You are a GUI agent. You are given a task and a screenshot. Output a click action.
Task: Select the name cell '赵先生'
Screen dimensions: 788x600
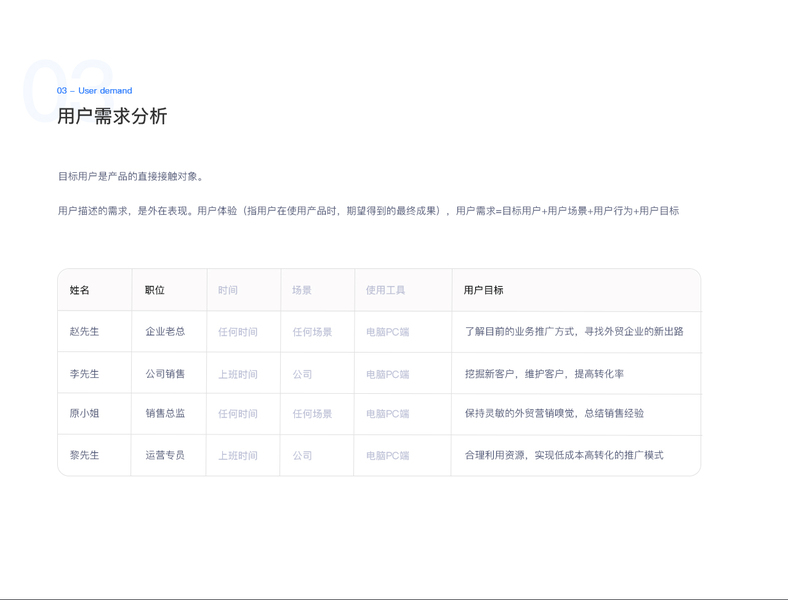84,332
